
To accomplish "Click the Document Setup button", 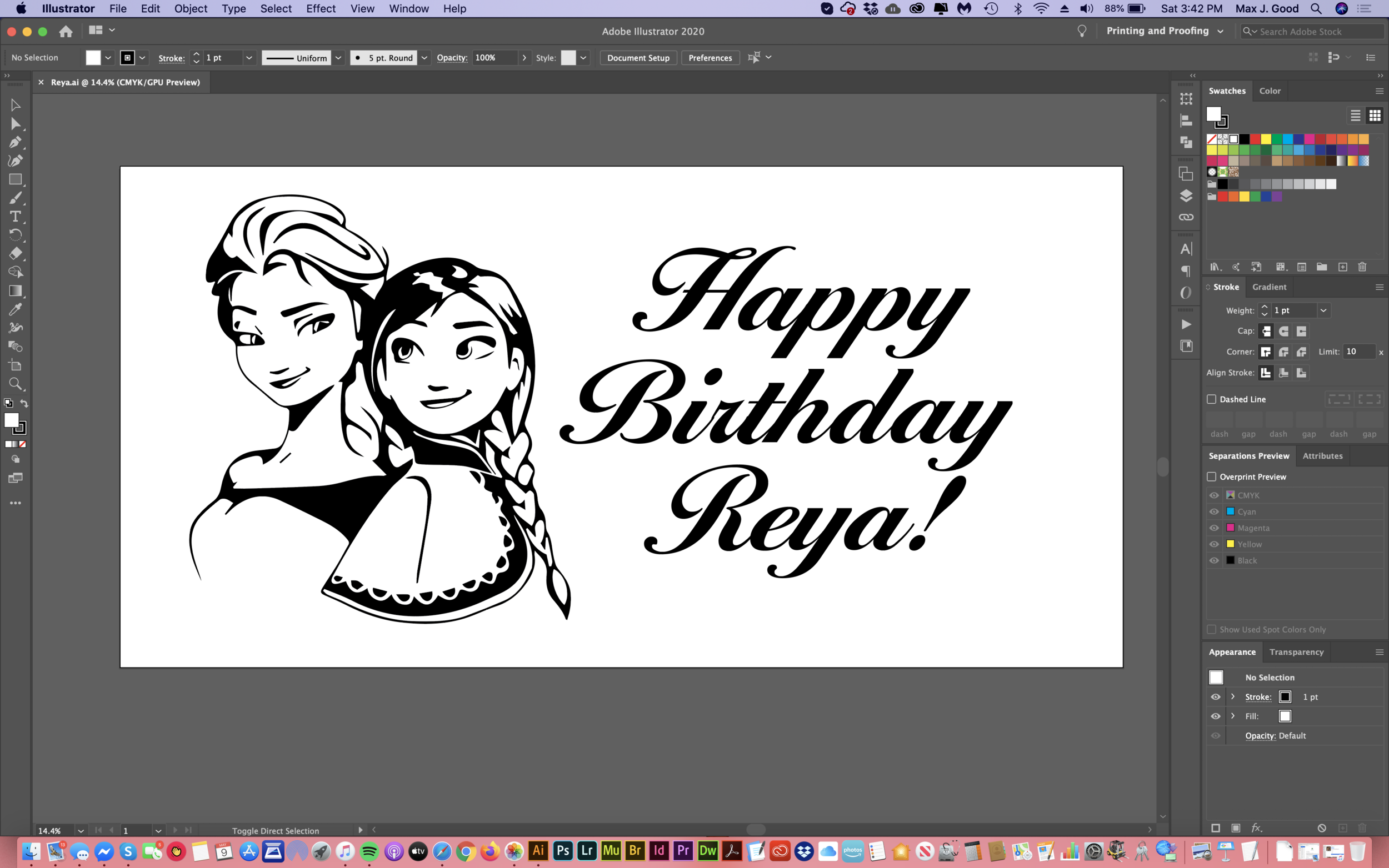I will [x=638, y=58].
